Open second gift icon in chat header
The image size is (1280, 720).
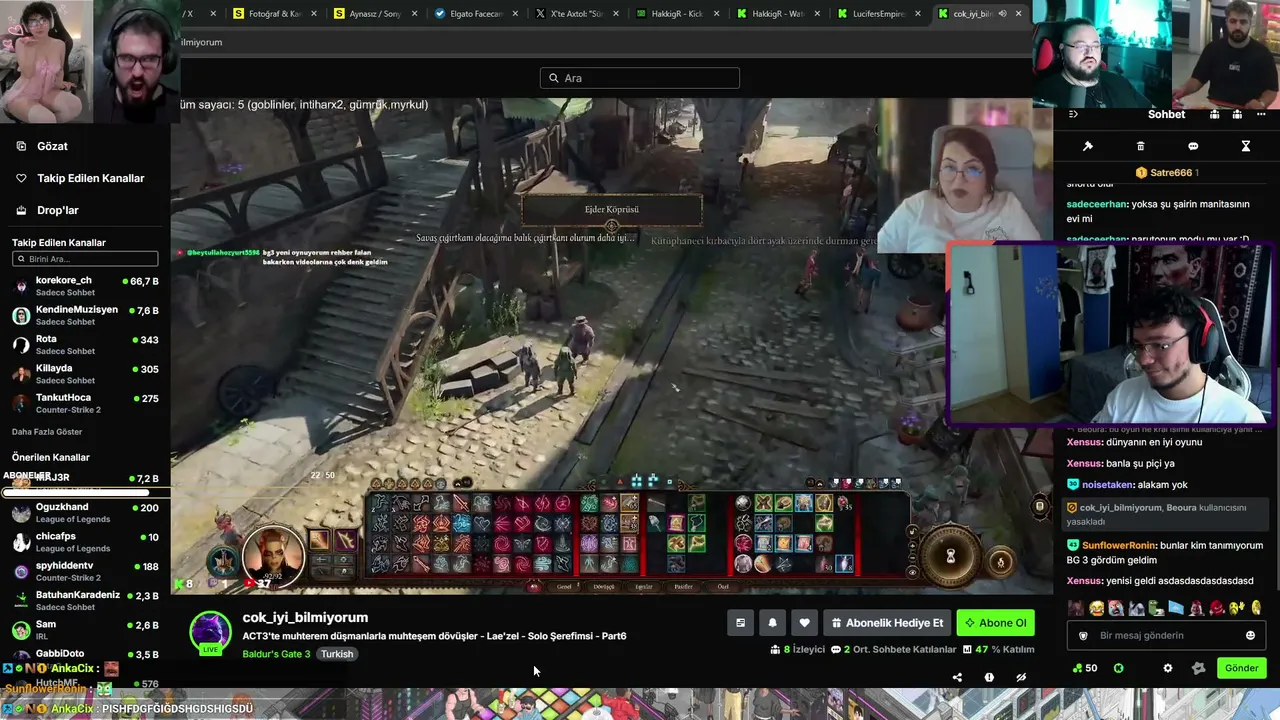1237,114
